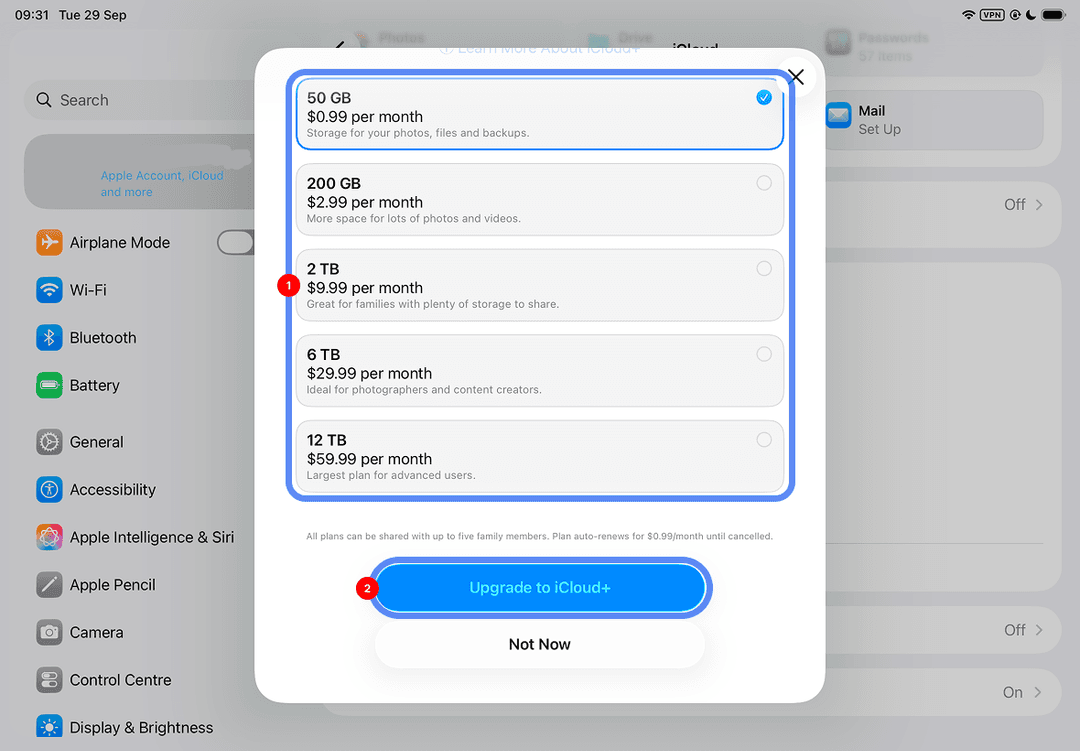
Task: Open Bluetooth settings icon
Action: point(49,338)
